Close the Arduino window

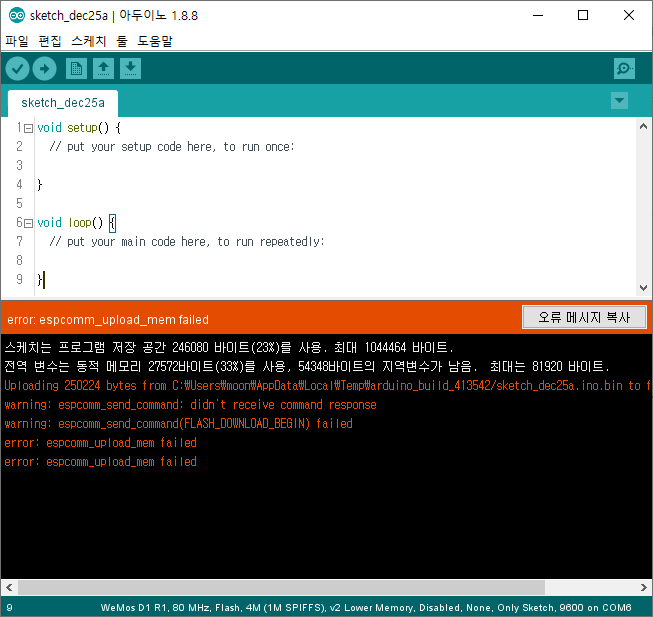click(629, 15)
